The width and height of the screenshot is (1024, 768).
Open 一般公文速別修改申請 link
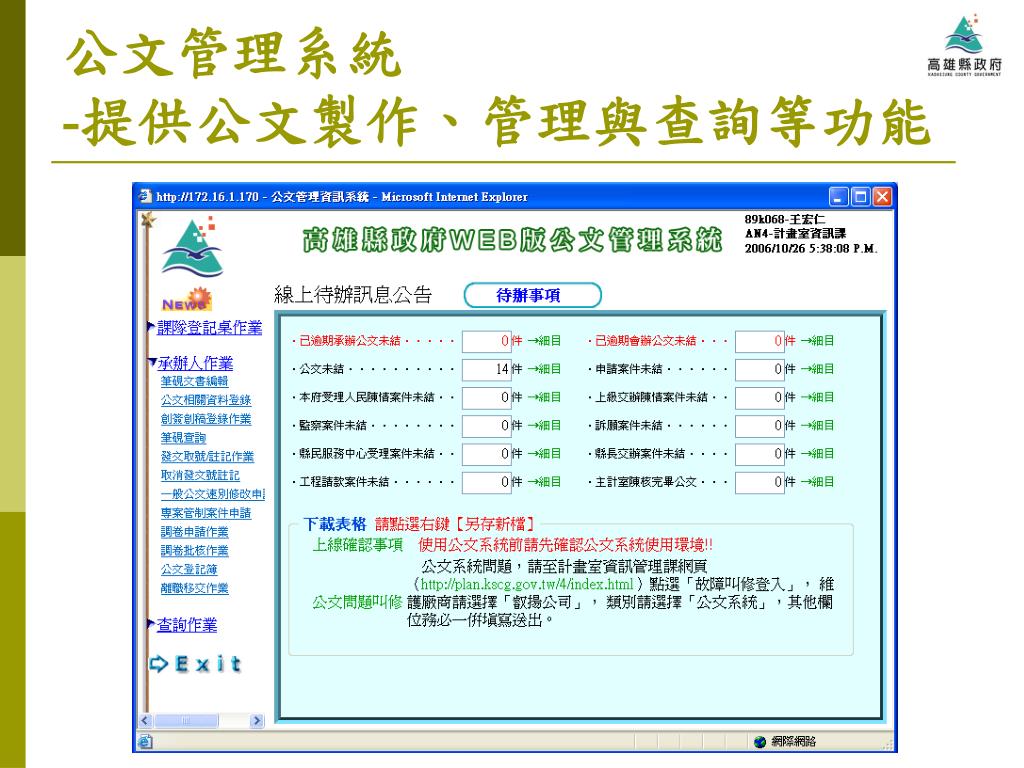pos(212,494)
